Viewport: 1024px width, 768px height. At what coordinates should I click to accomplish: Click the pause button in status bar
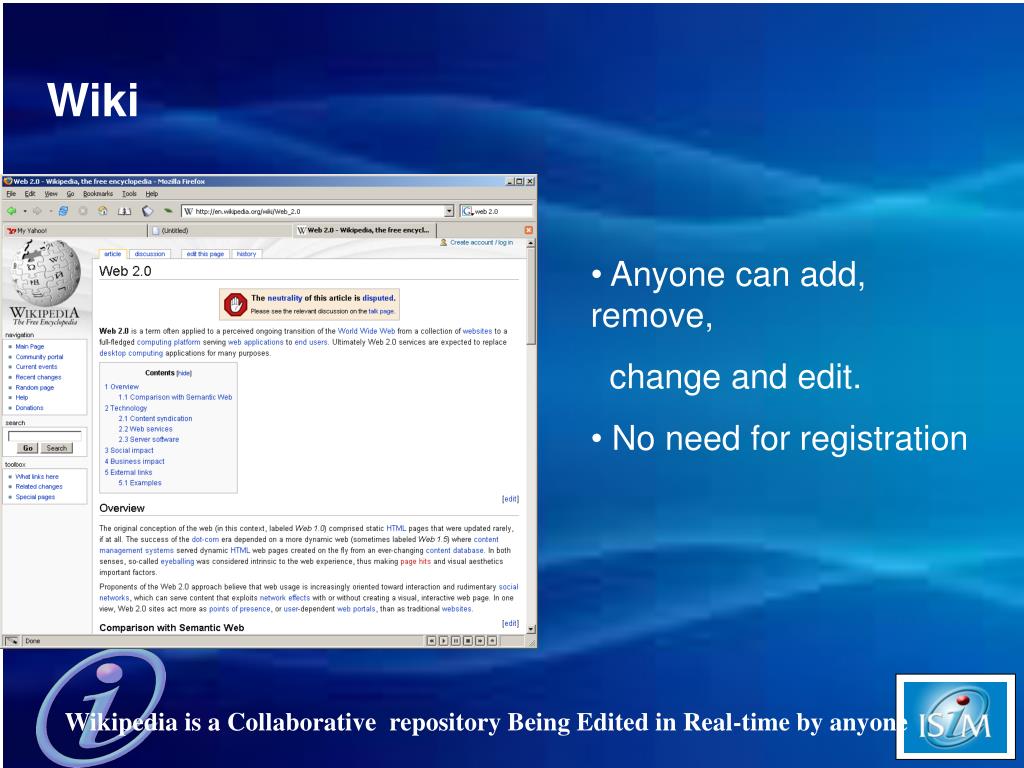tap(456, 641)
